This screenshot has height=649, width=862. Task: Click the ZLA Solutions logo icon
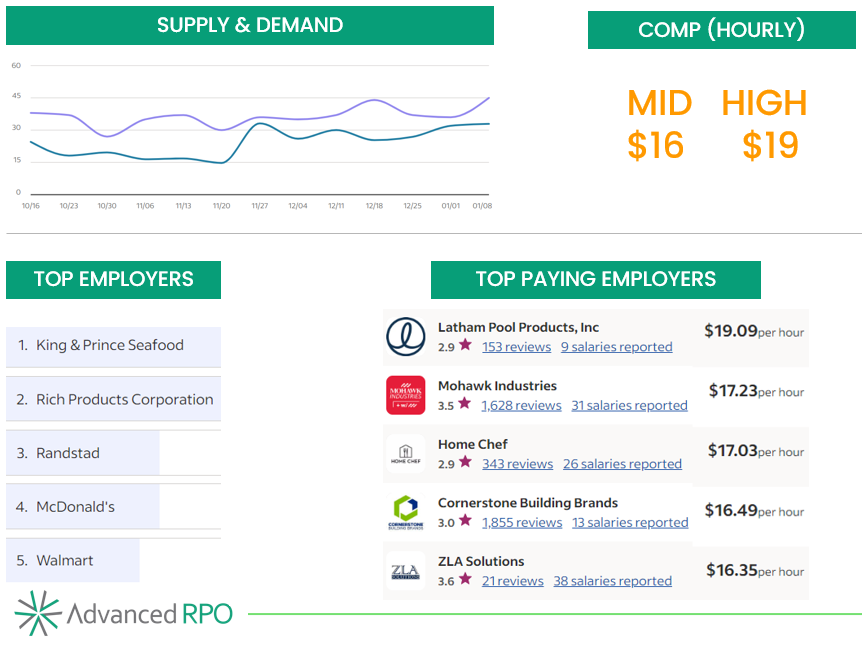point(405,571)
